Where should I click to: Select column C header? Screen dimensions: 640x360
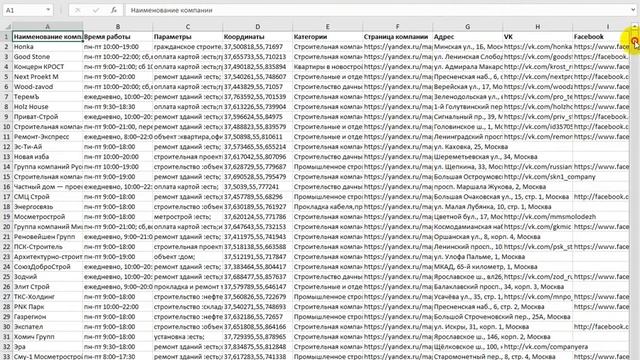(188, 27)
